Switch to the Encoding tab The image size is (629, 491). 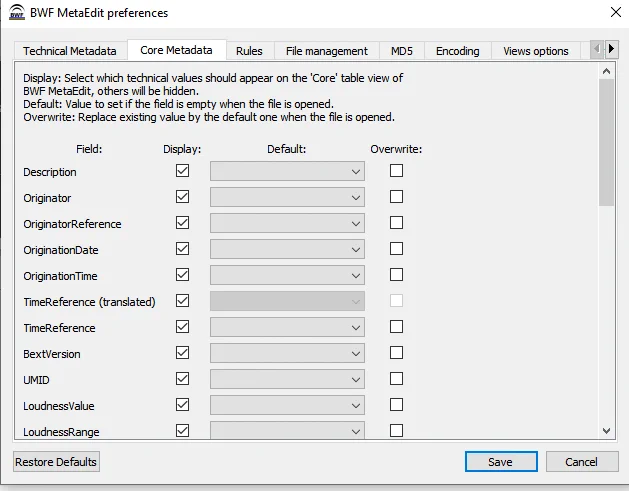pos(458,51)
